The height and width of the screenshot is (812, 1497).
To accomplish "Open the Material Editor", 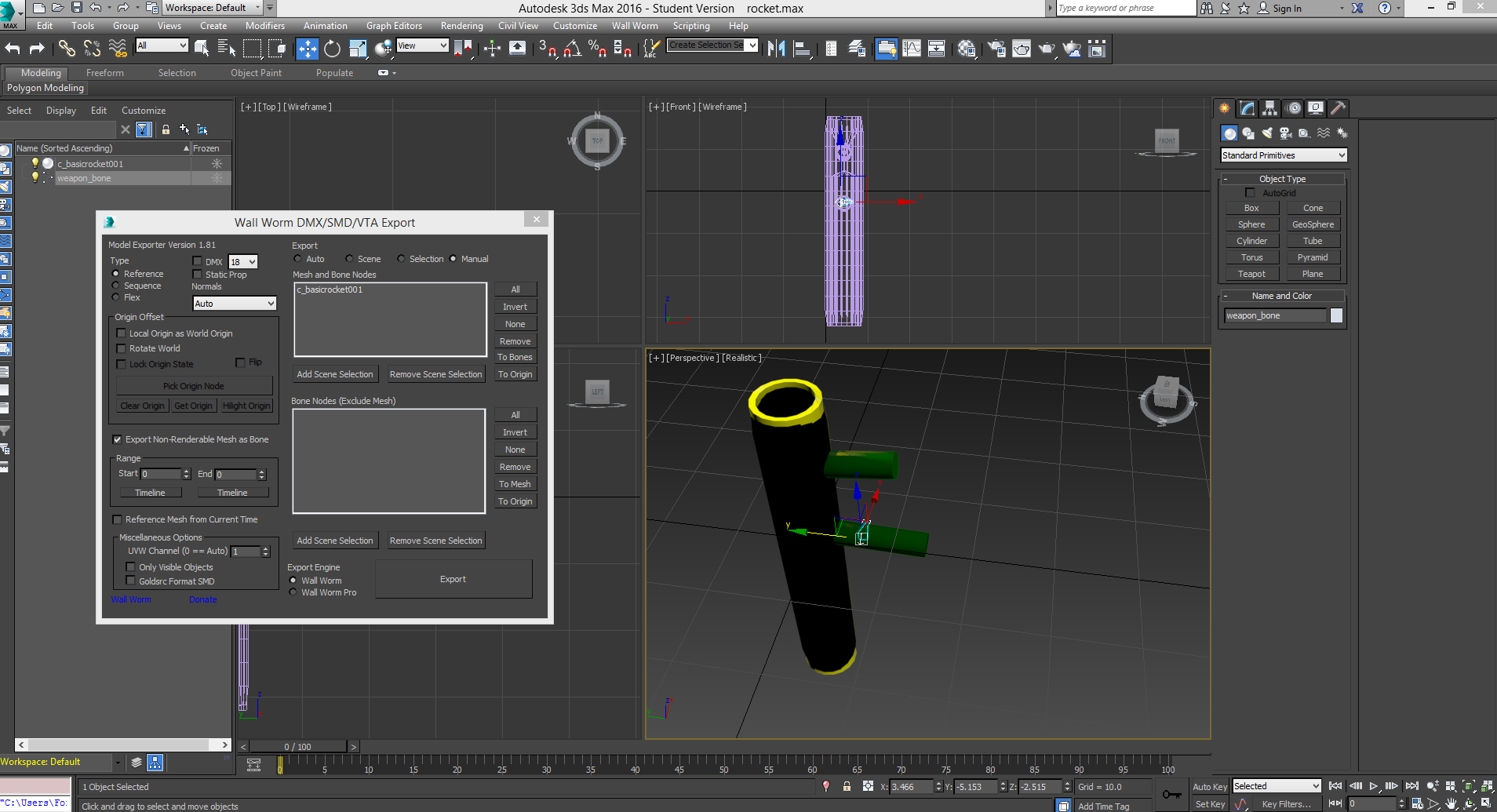I will coord(967,49).
